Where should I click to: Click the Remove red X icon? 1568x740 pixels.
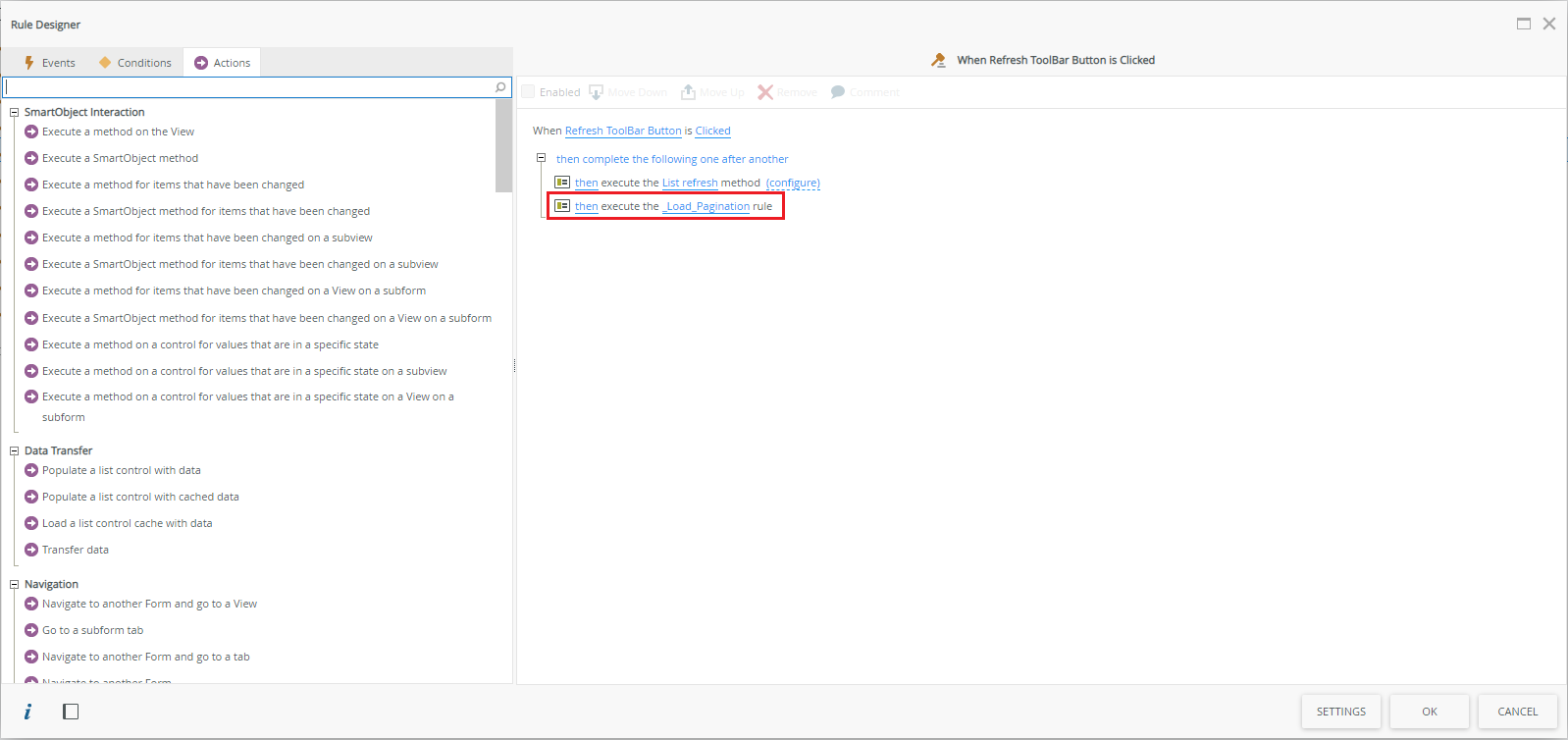[x=765, y=92]
